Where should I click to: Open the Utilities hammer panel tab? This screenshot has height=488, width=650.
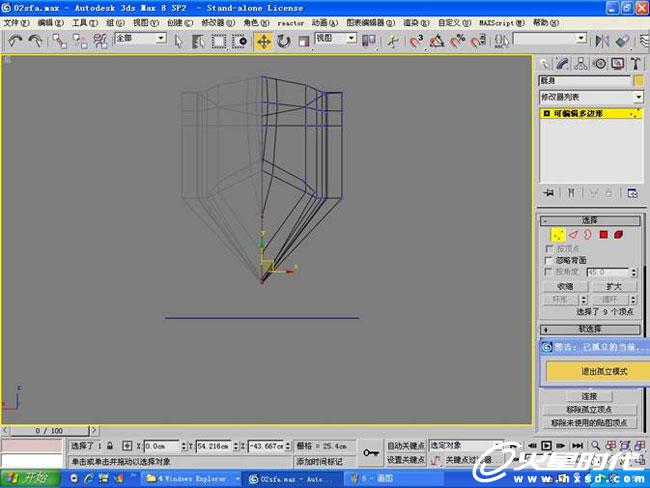point(636,63)
